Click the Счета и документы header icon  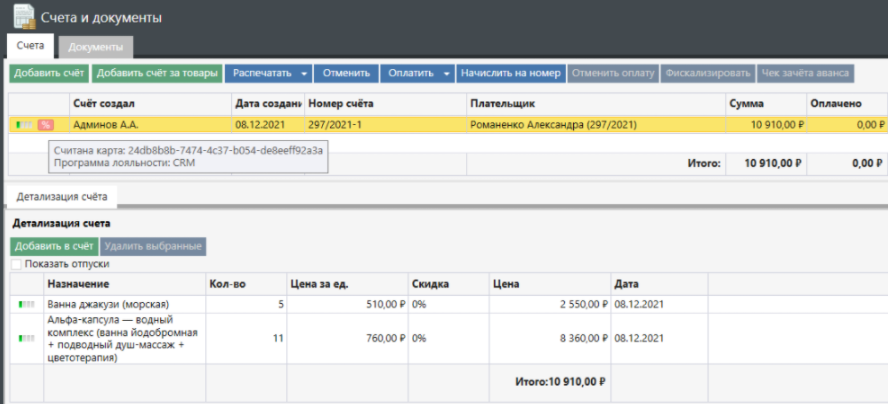[x=22, y=17]
